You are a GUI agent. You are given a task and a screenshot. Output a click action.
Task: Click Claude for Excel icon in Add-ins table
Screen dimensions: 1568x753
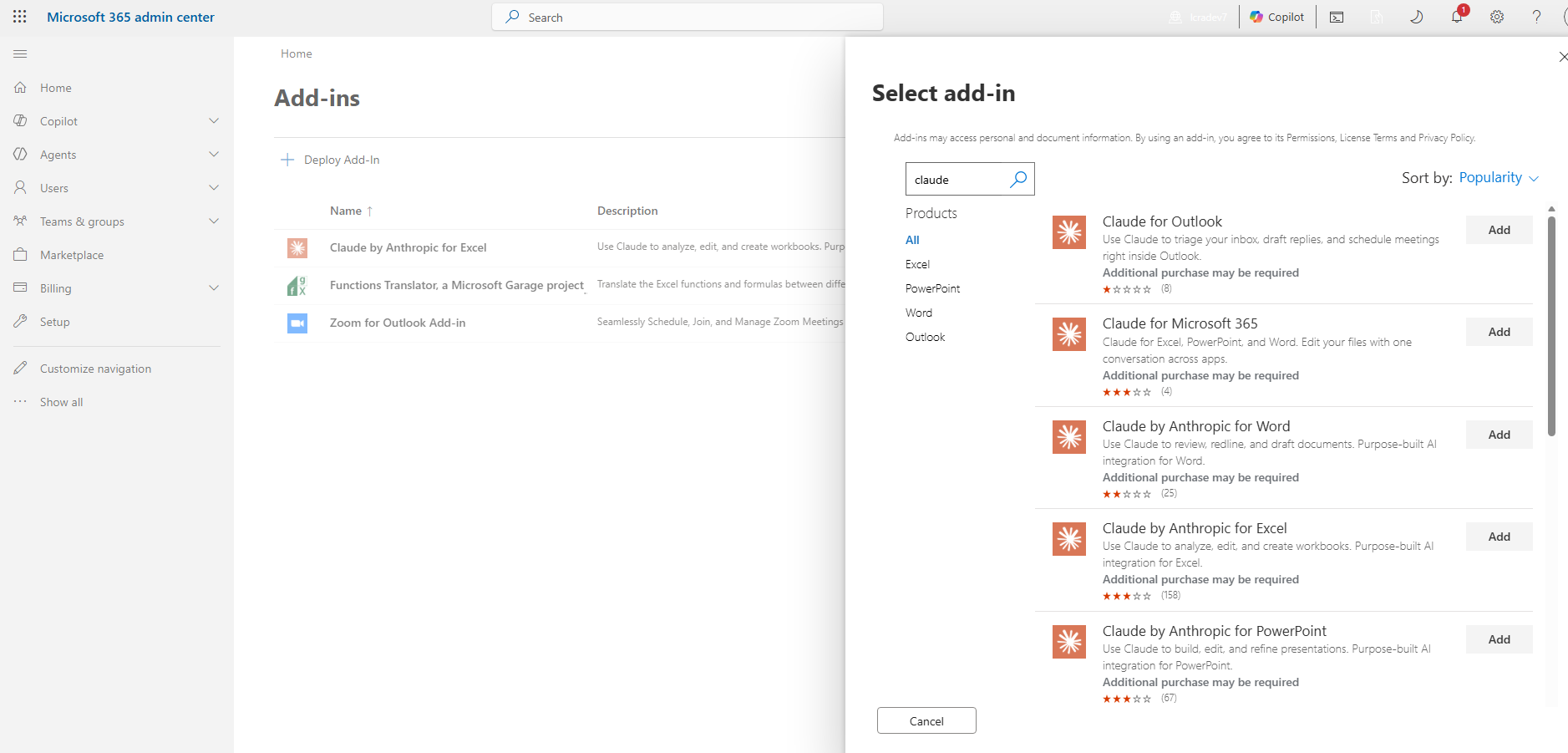click(x=297, y=248)
